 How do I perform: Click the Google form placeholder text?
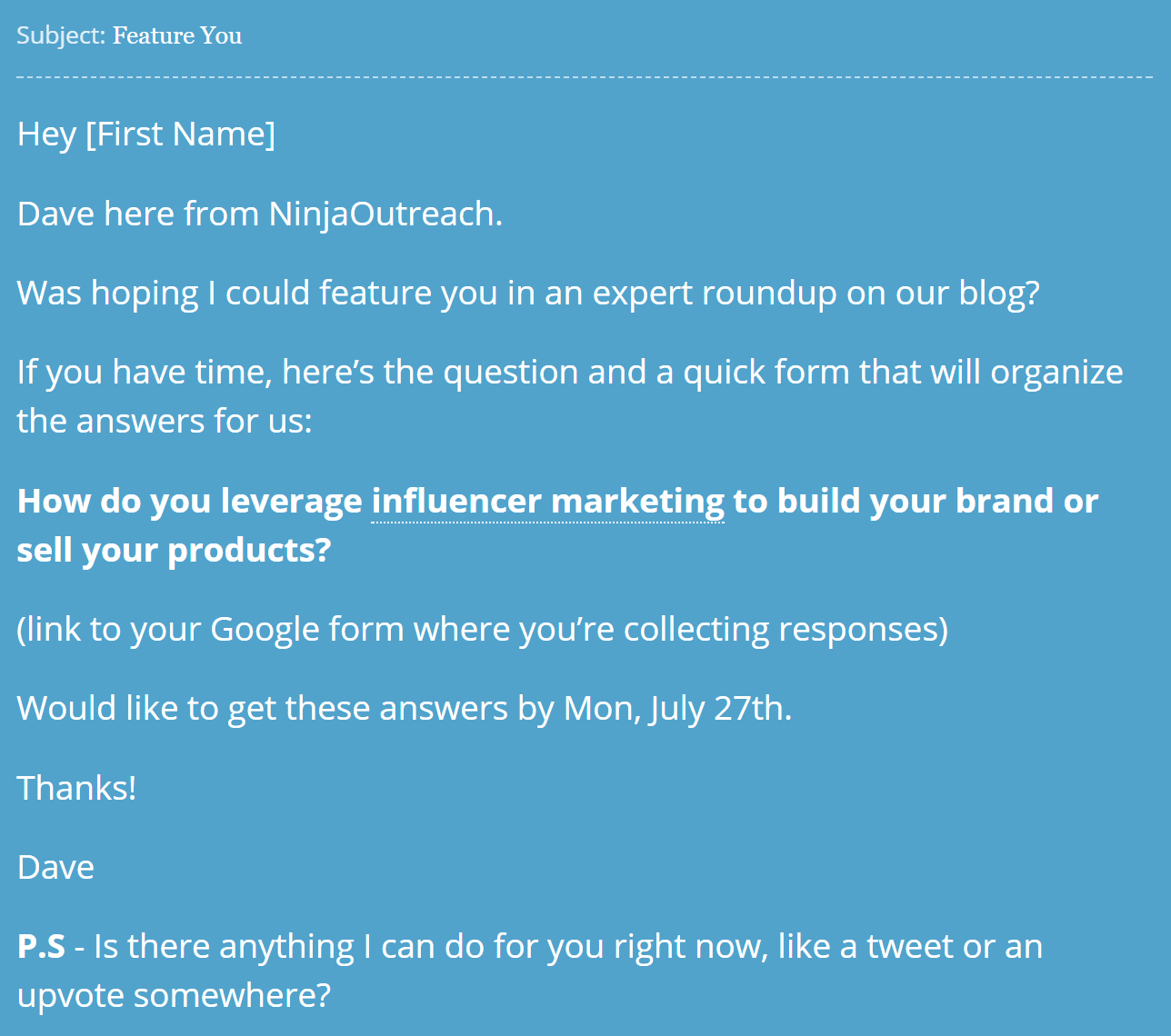point(482,629)
